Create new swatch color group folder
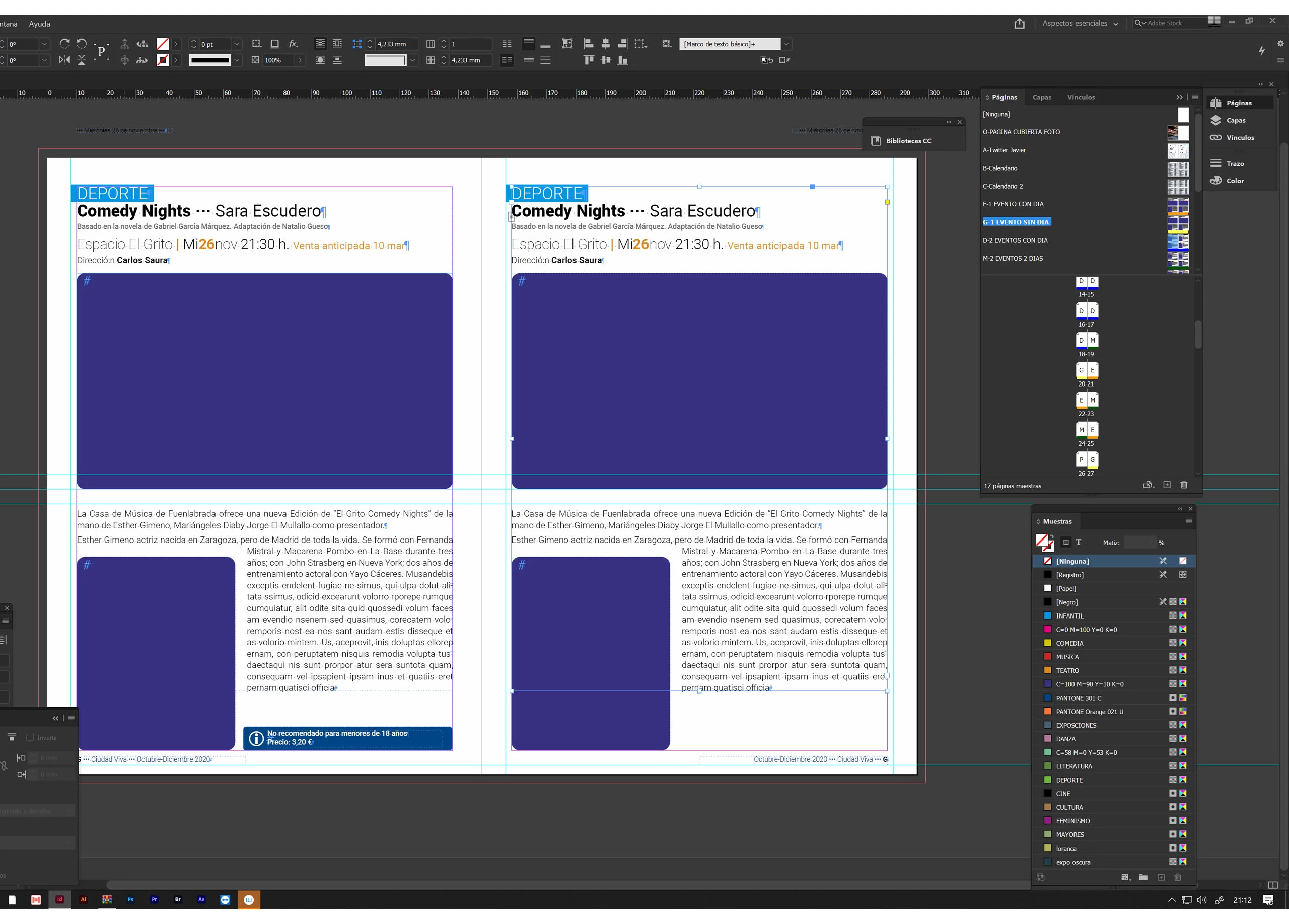This screenshot has height=924, width=1289. [x=1143, y=877]
